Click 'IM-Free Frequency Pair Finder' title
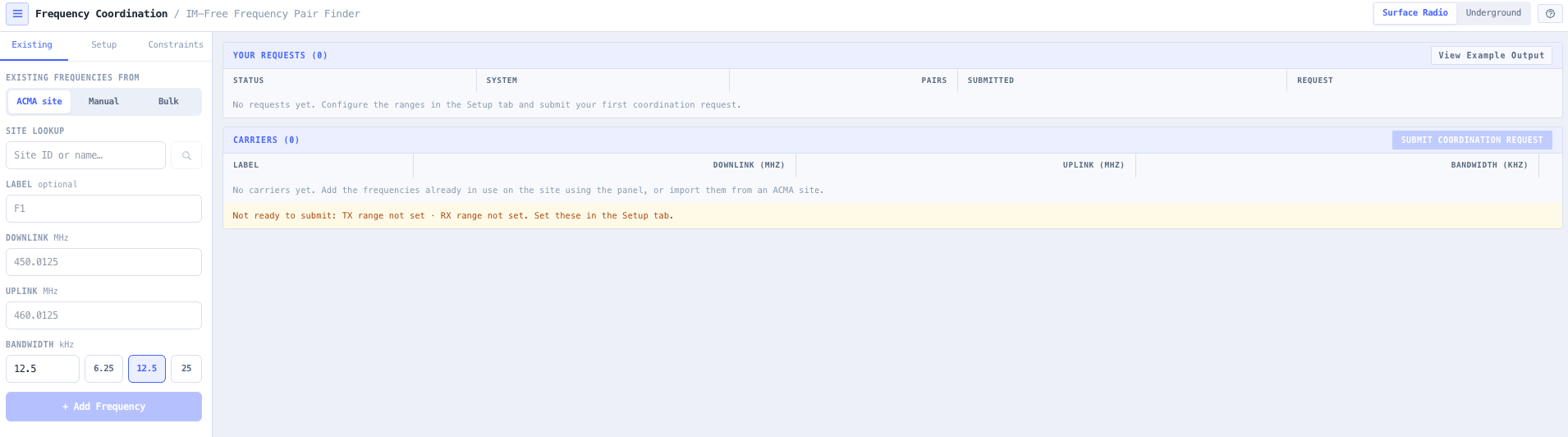Viewport: 1568px width, 437px height. tap(273, 14)
